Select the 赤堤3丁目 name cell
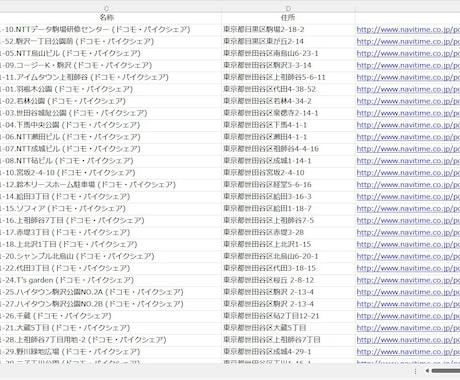Image resolution: width=460 pixels, height=380 pixels. pyautogui.click(x=111, y=232)
